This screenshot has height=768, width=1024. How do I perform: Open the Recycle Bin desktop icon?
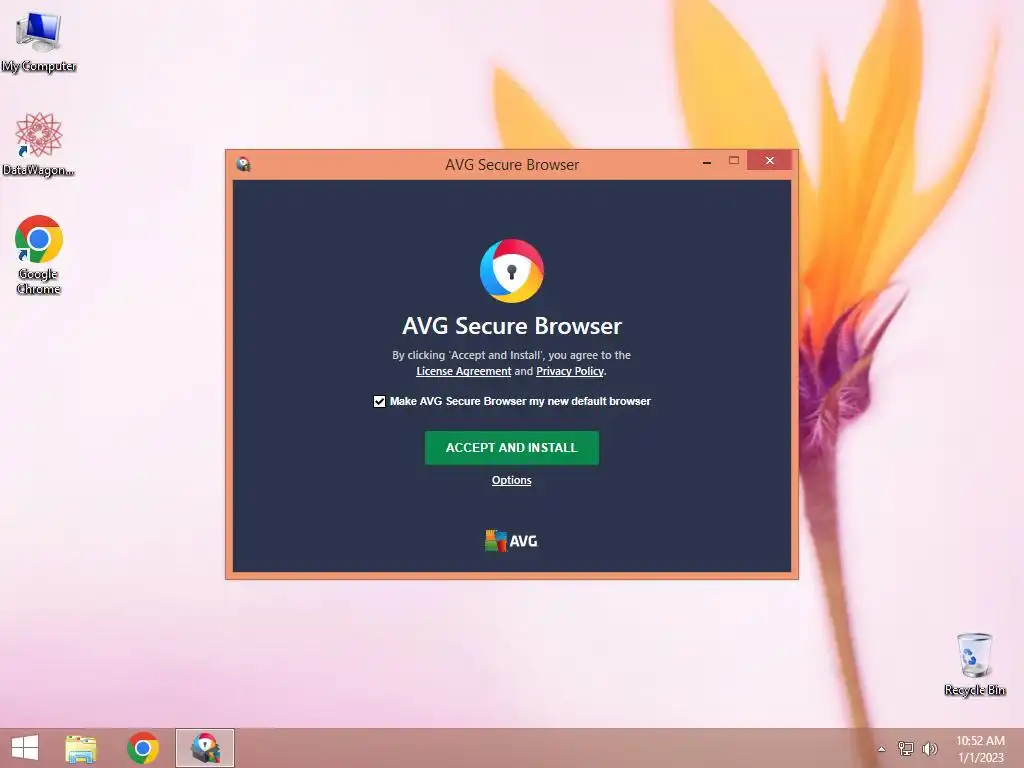[x=974, y=664]
